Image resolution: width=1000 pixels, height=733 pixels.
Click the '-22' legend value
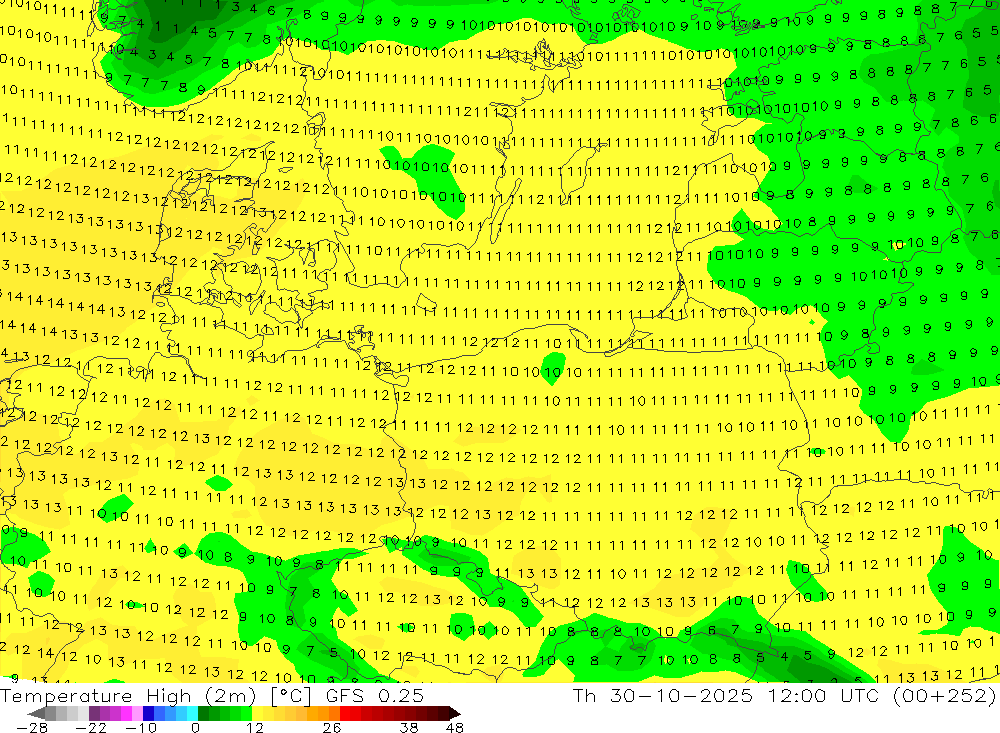(x=91, y=728)
